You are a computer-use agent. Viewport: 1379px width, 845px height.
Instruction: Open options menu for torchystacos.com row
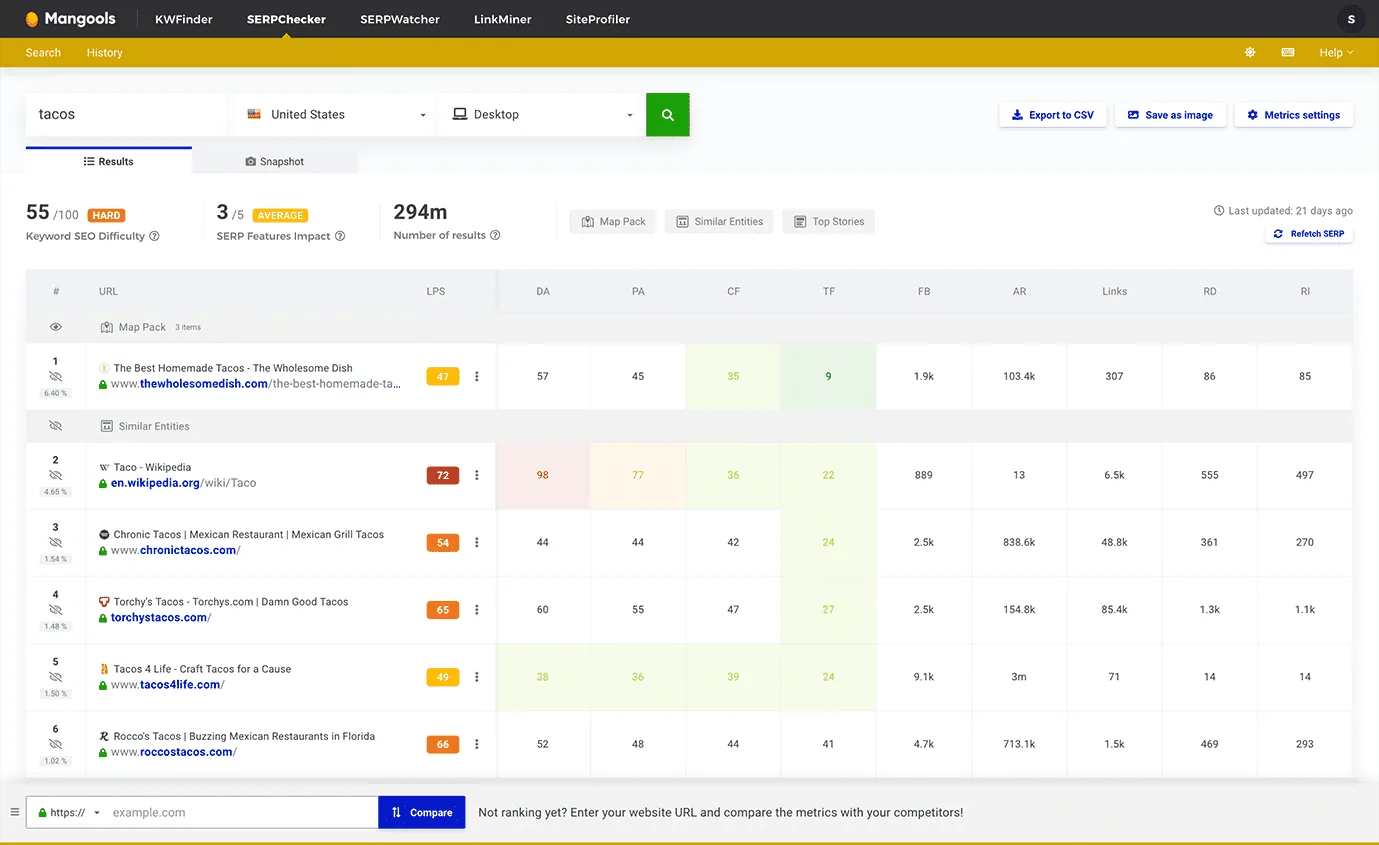point(477,609)
